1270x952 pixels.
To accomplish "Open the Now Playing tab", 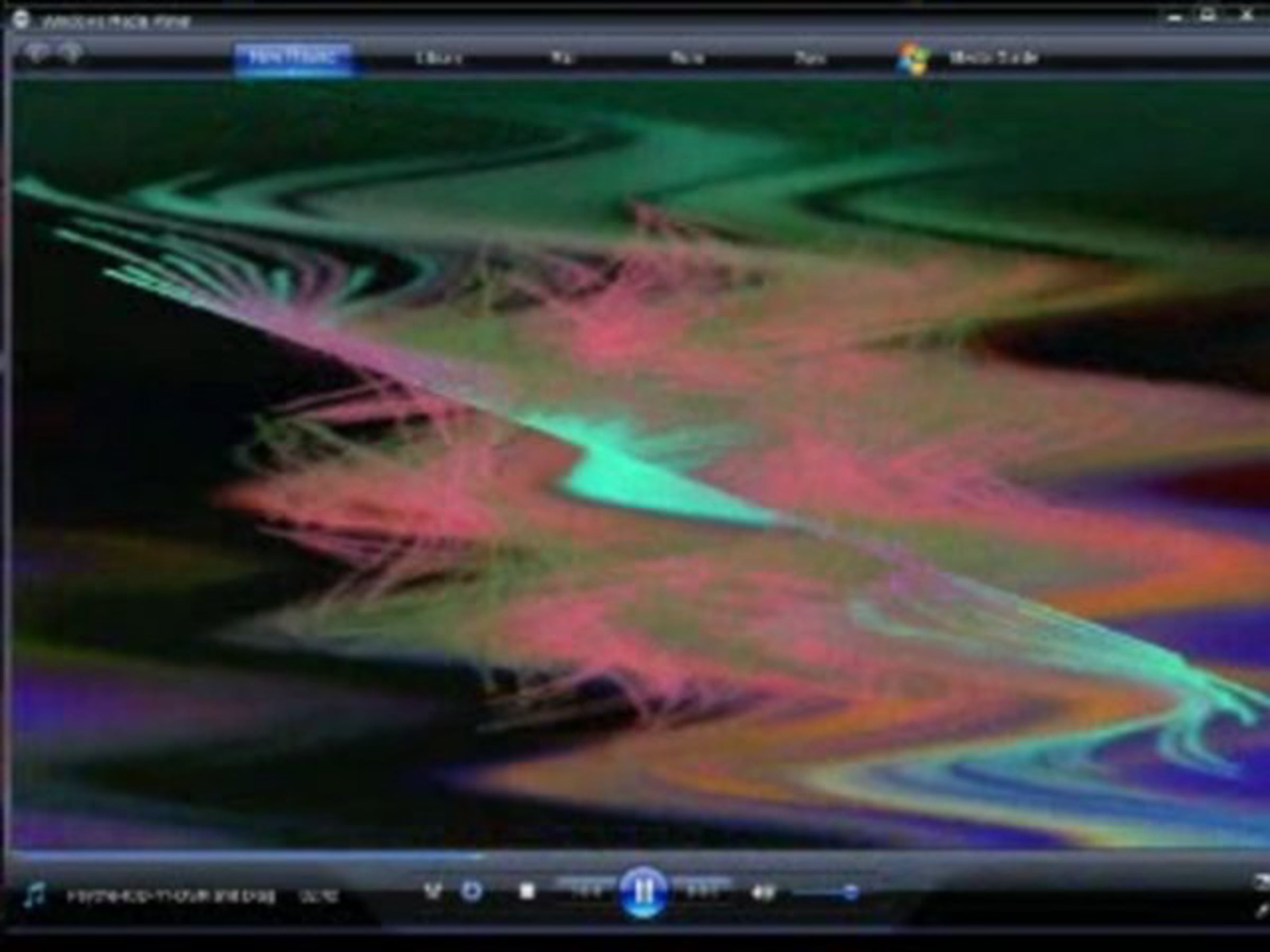I will pyautogui.click(x=294, y=57).
